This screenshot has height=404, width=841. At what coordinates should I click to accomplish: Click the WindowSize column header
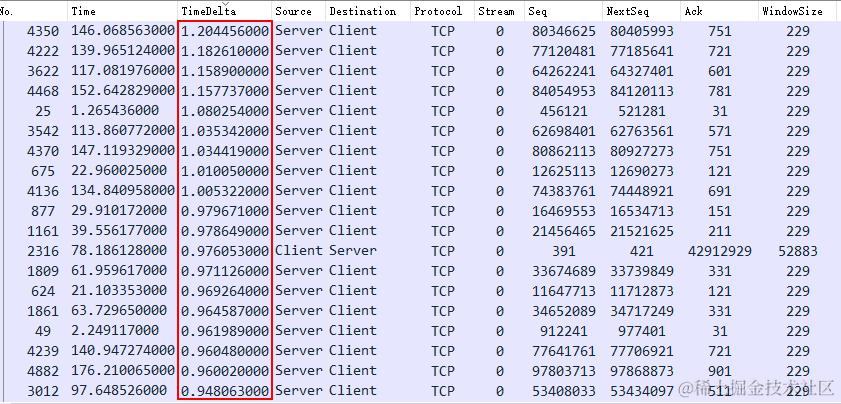799,11
